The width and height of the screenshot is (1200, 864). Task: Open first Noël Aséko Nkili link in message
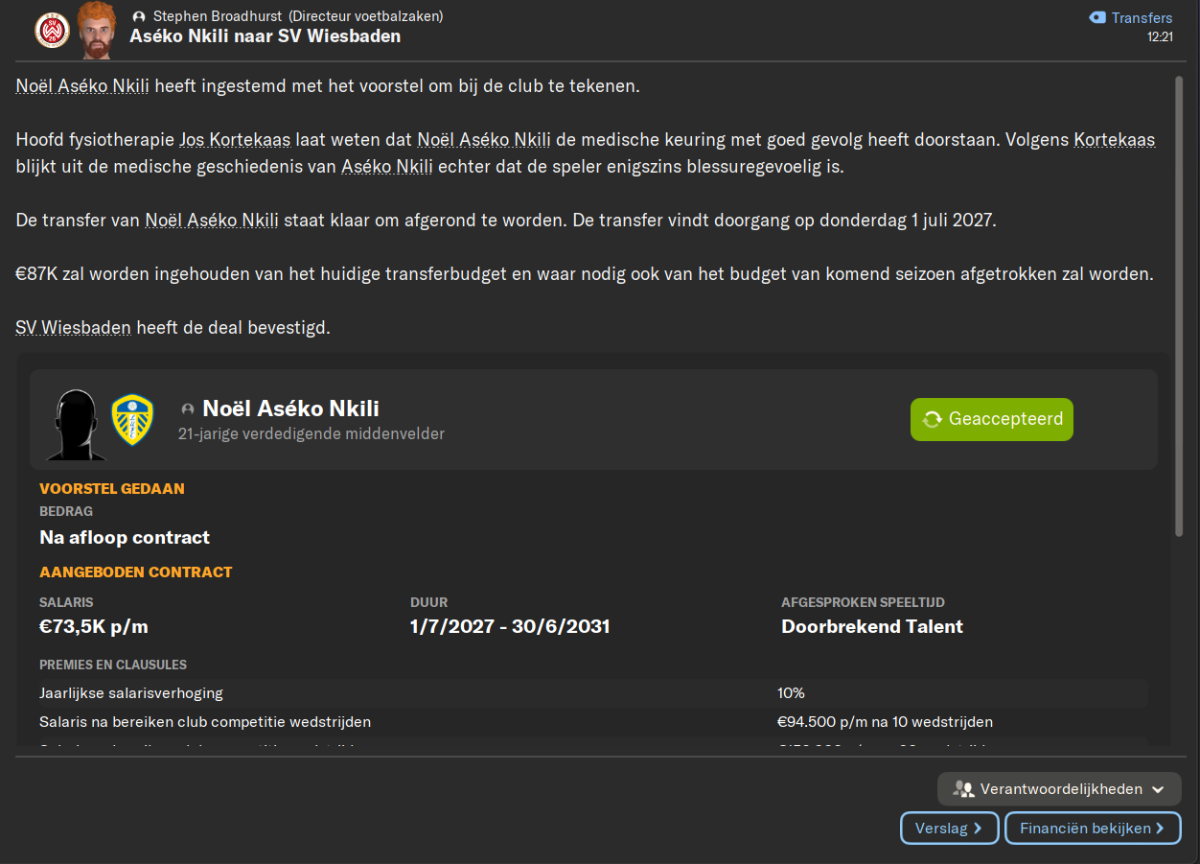click(82, 86)
